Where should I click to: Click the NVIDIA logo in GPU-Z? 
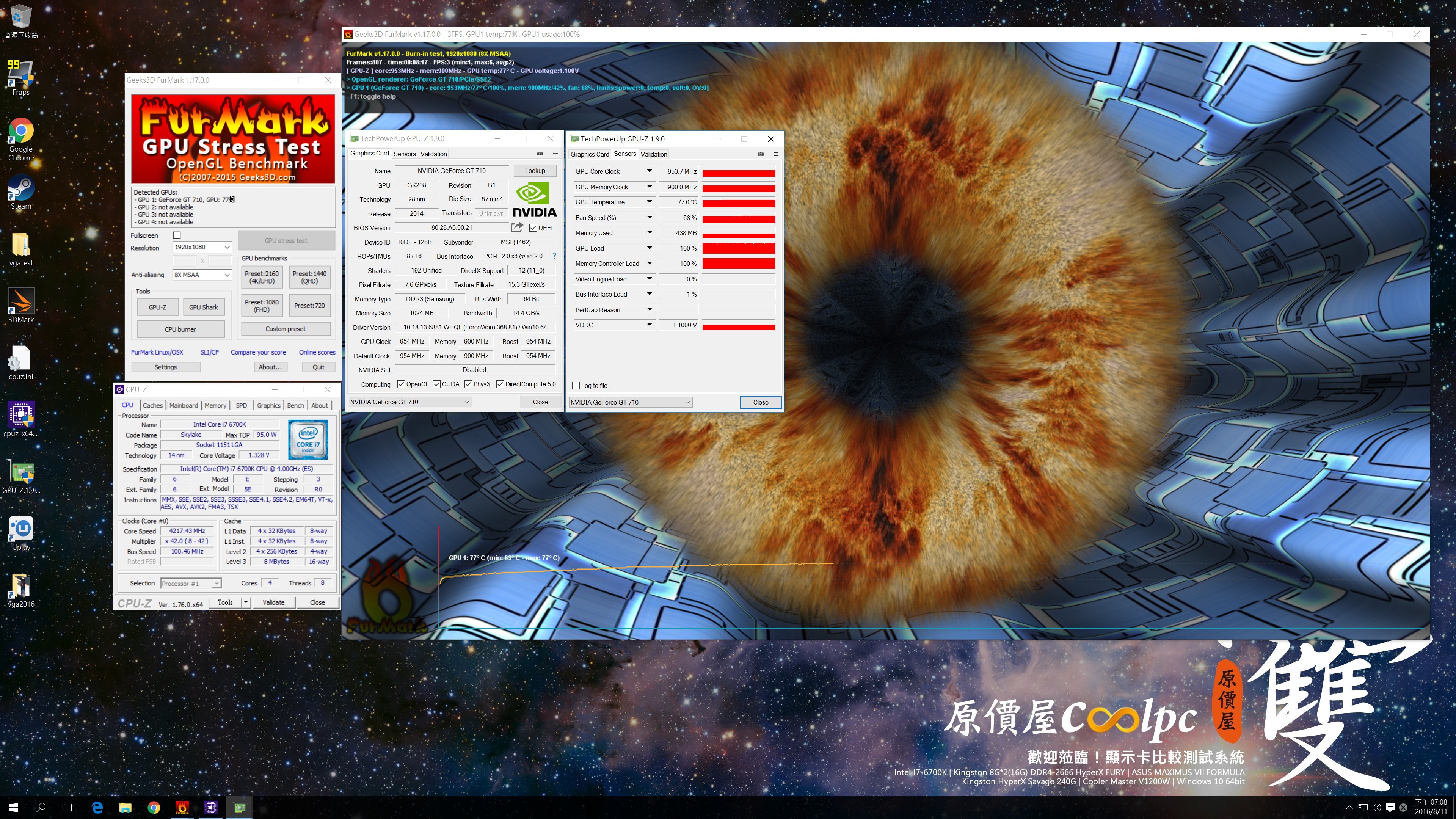(x=534, y=199)
